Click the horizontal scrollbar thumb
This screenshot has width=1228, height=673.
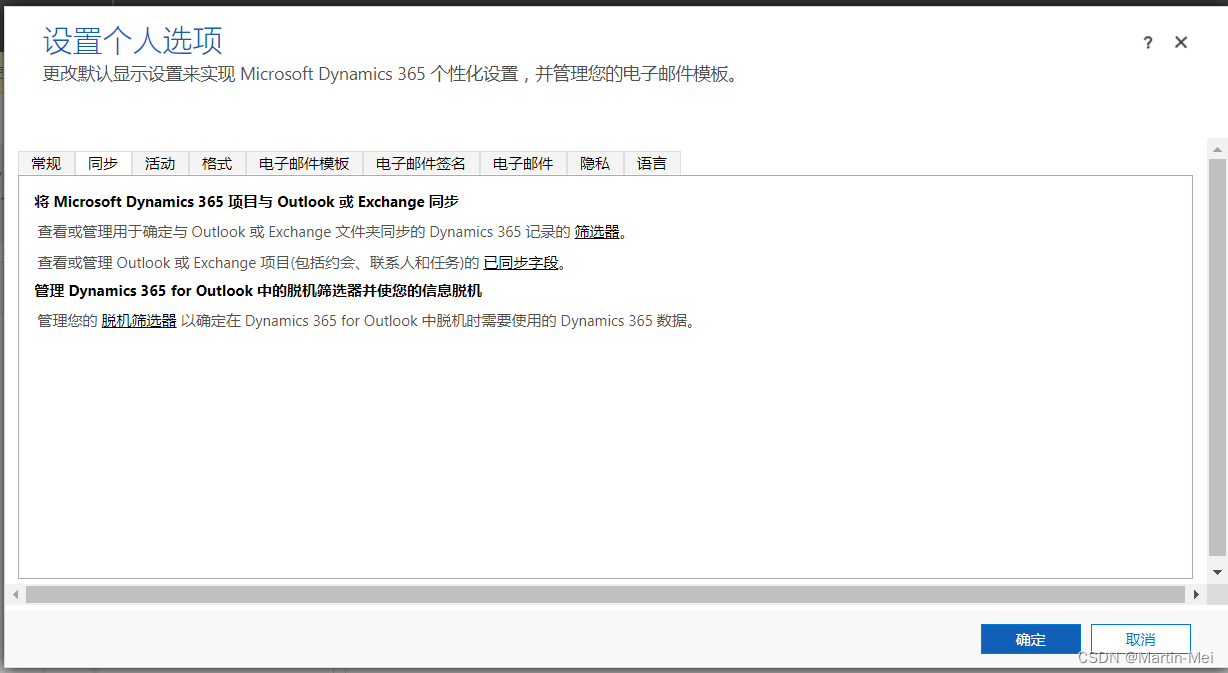tap(605, 594)
